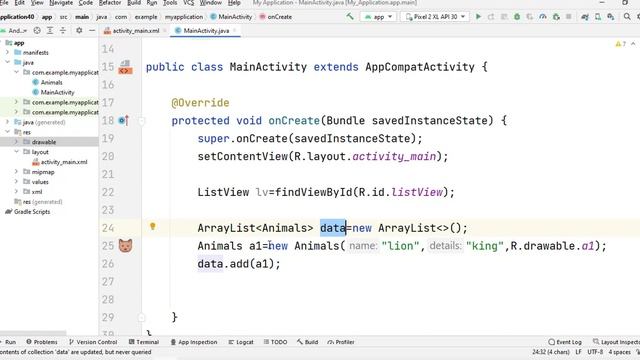
Task: Open the Refactor menu
Action: (110, 3)
